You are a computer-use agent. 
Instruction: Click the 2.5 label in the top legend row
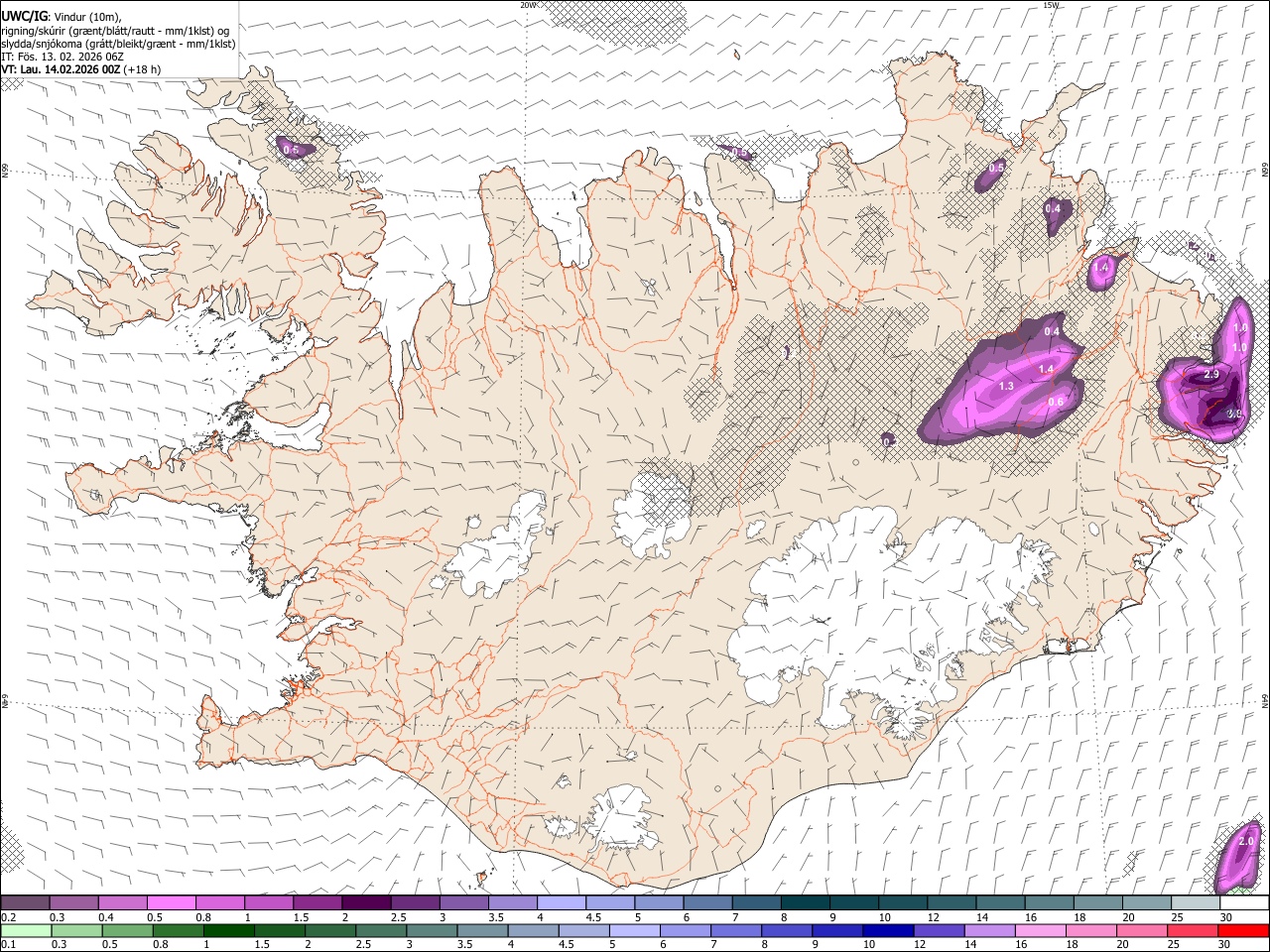[x=398, y=917]
